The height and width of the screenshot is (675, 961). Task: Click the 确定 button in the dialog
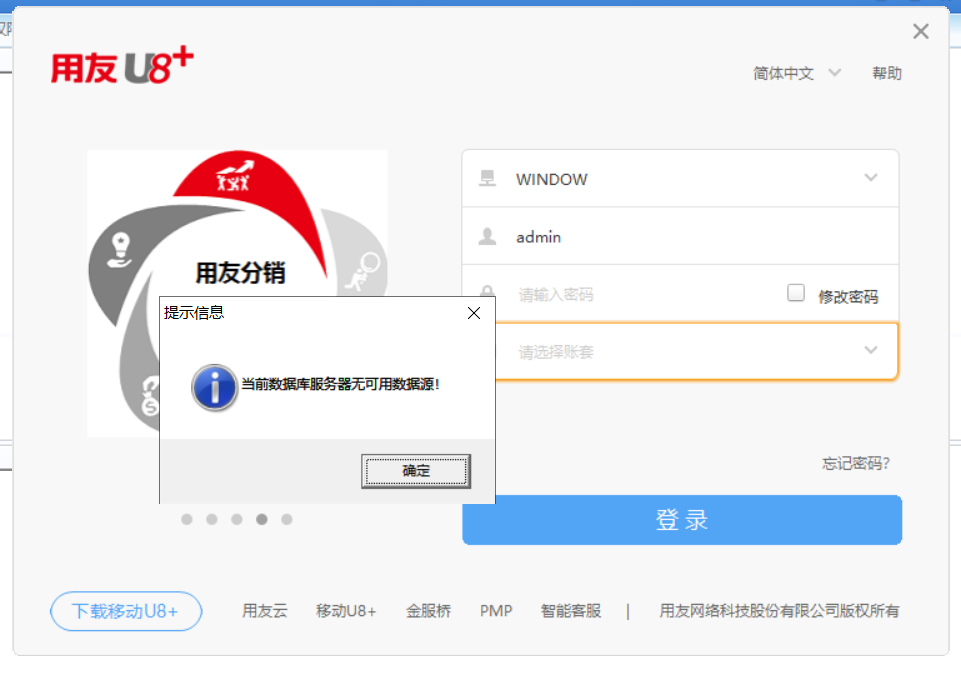pyautogui.click(x=416, y=471)
